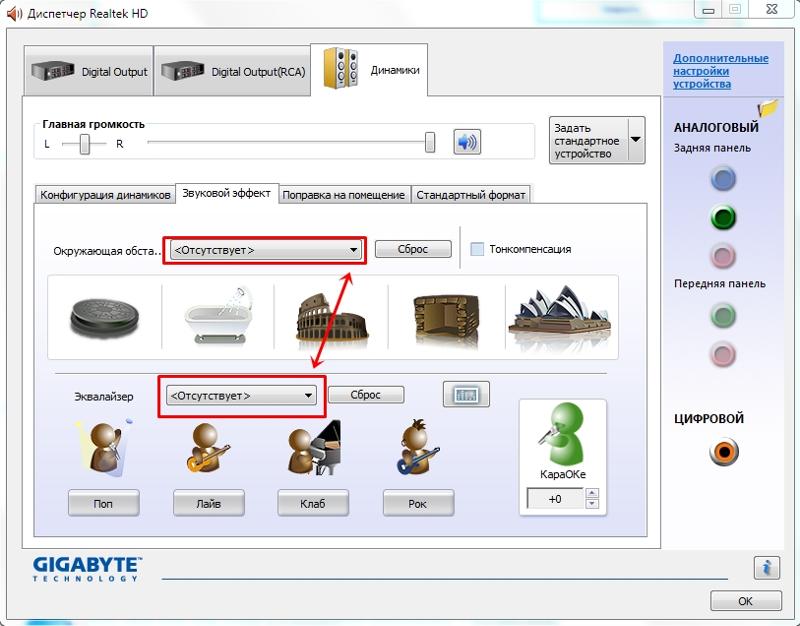Viewport: 800px width, 626px height.
Task: Click the Pop singer equalizer icon
Action: coord(104,449)
